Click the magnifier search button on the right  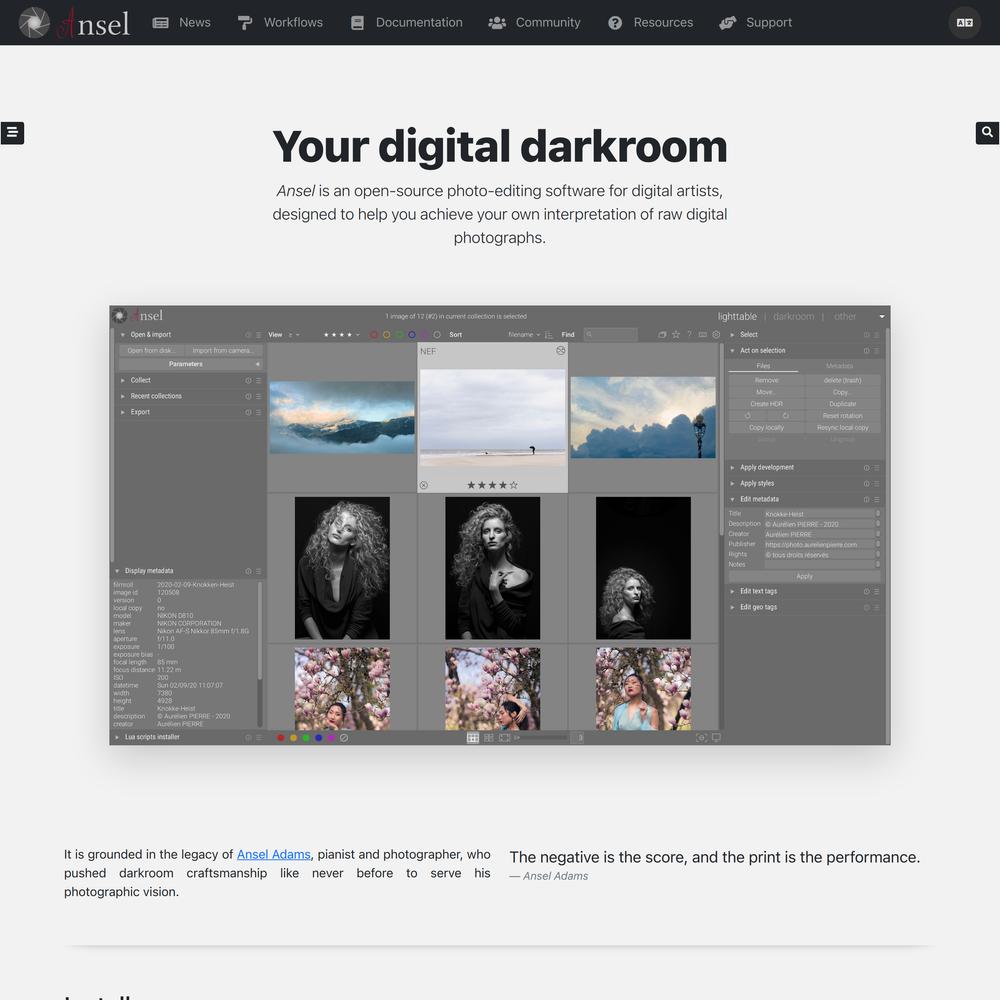[x=987, y=132]
